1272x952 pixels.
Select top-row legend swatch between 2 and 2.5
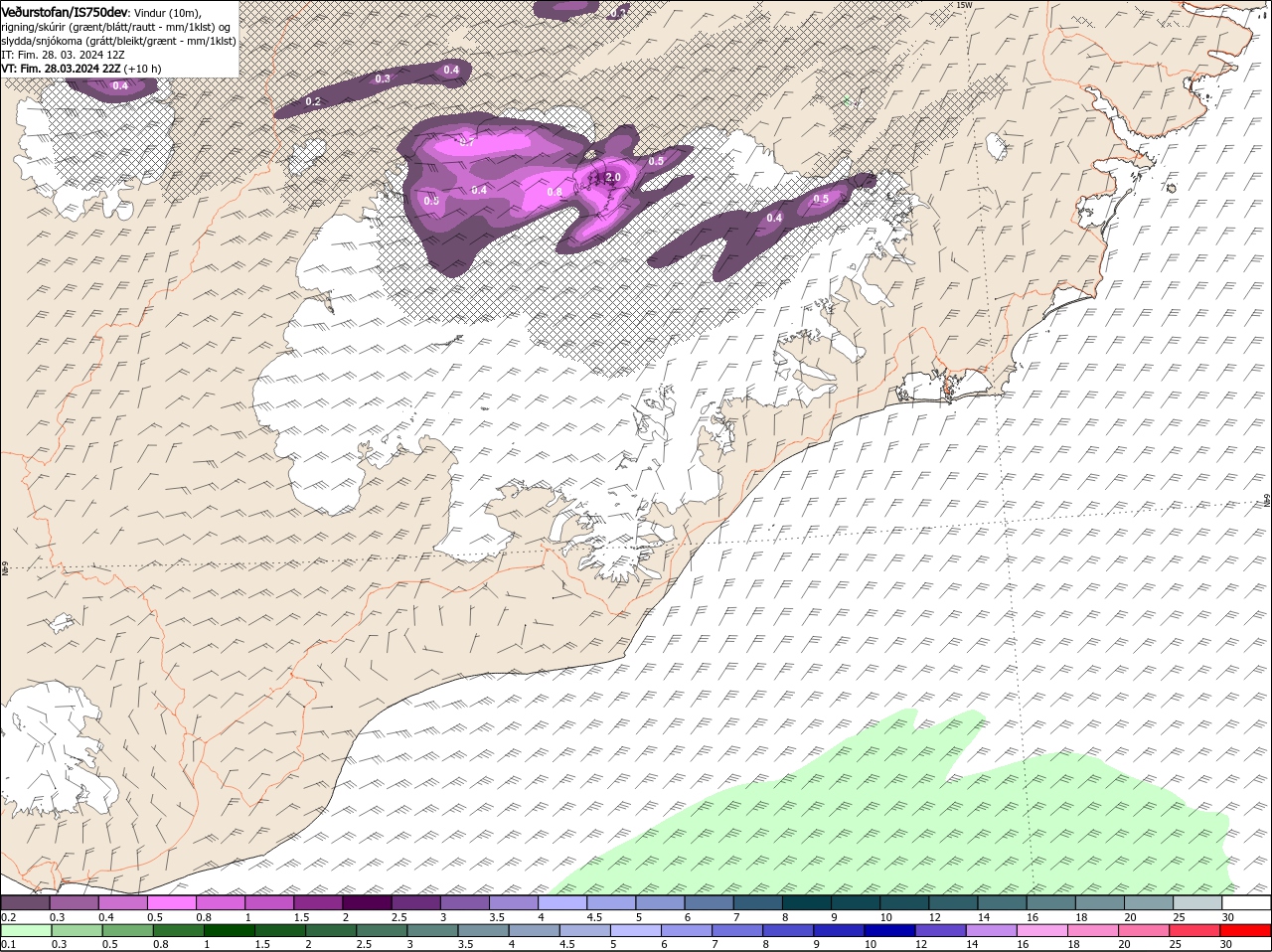tap(367, 902)
